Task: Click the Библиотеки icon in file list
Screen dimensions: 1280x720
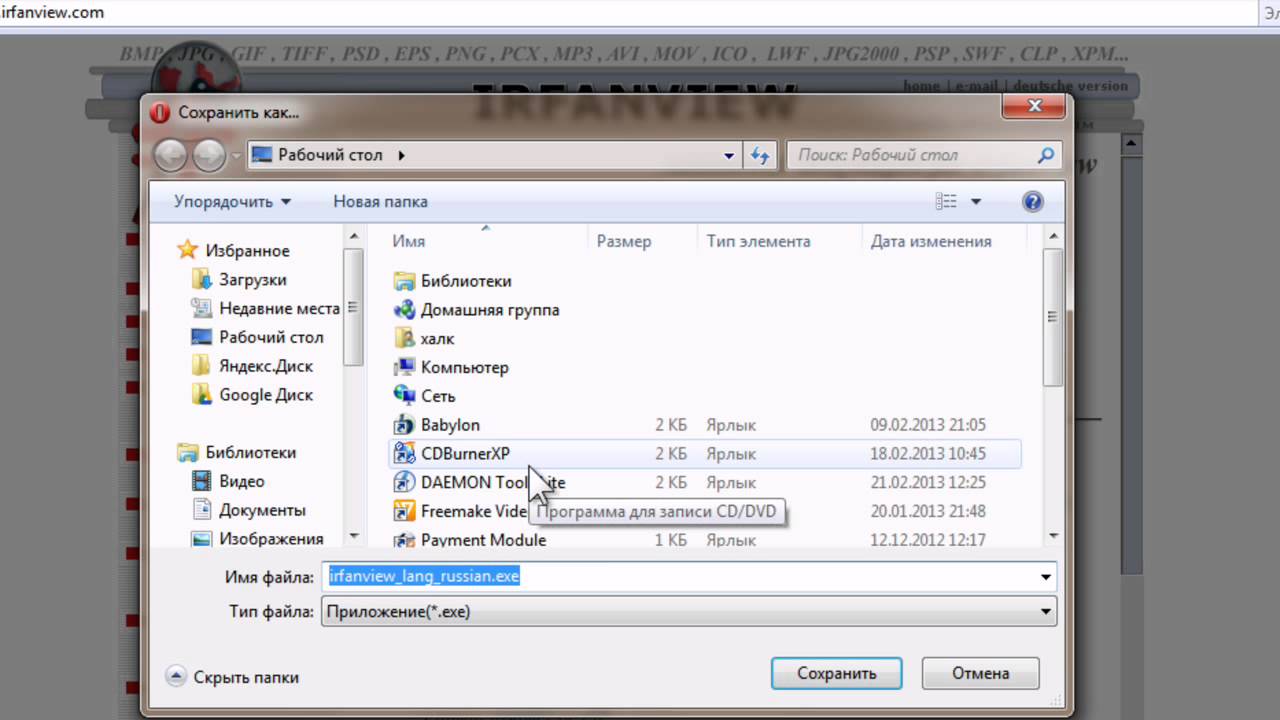Action: pyautogui.click(x=404, y=281)
